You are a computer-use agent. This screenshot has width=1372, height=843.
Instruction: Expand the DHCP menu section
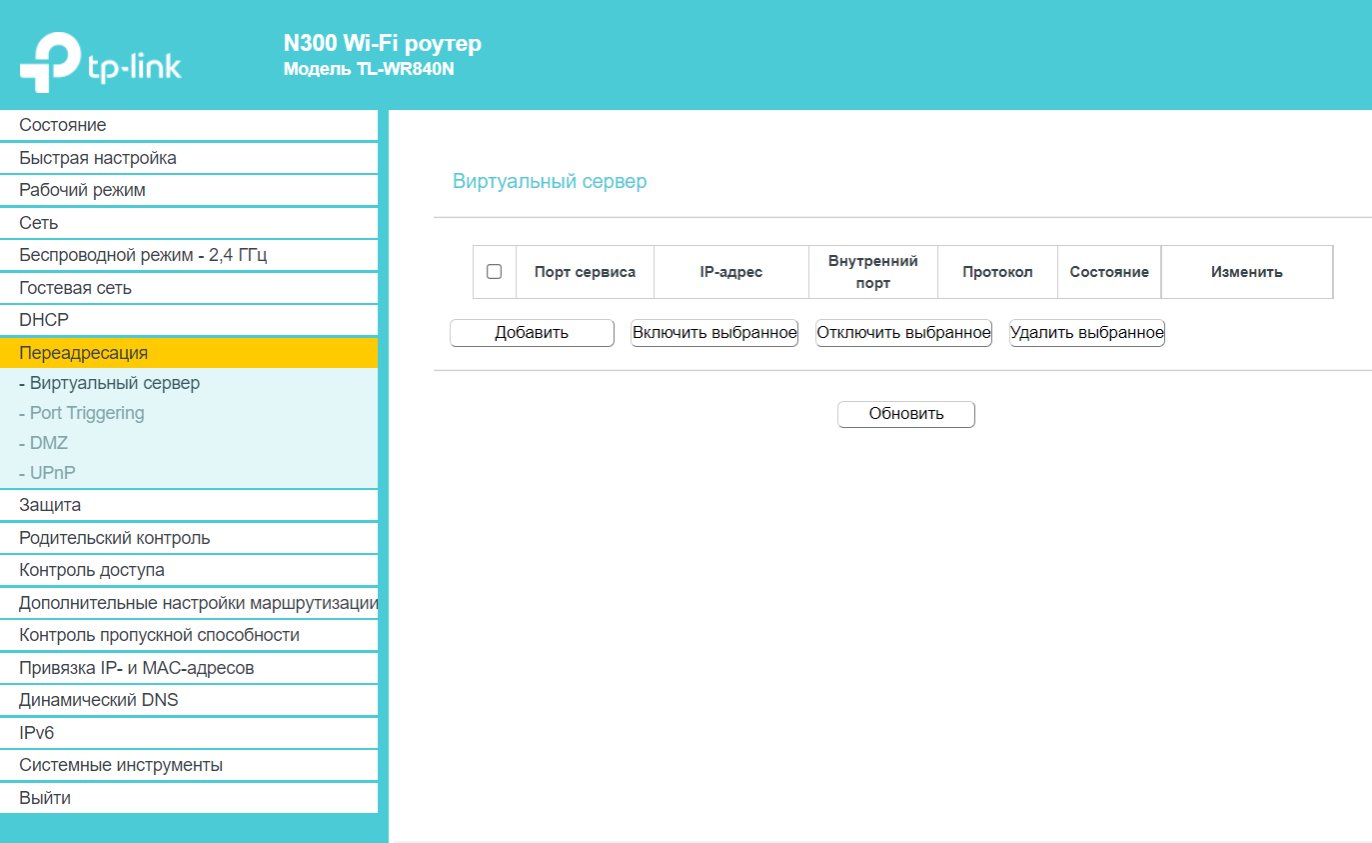coord(43,320)
